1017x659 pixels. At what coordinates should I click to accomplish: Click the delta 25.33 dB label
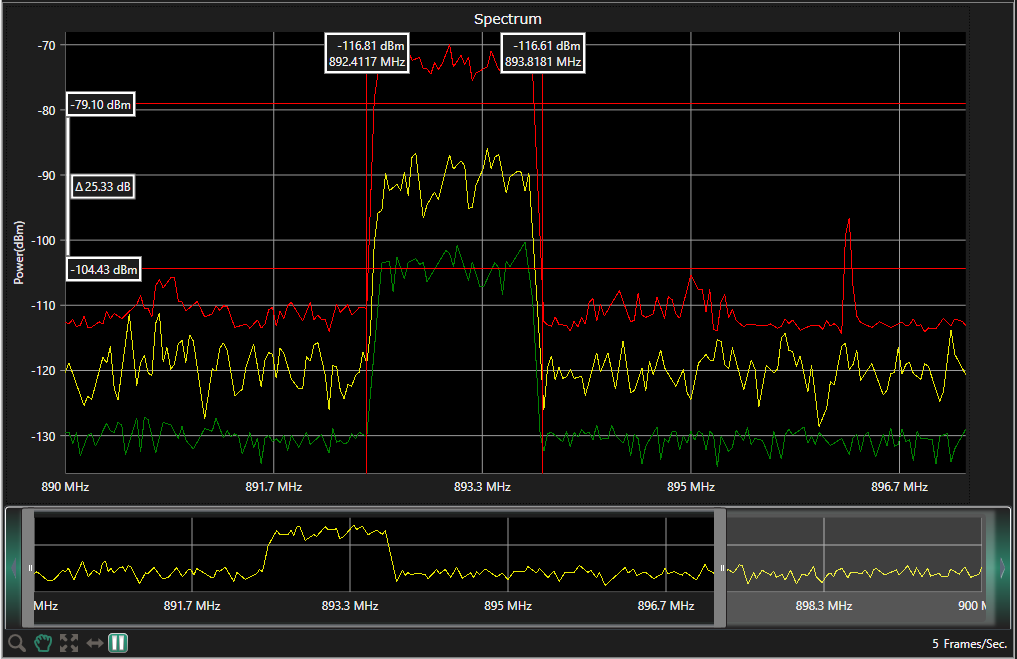pyautogui.click(x=104, y=187)
